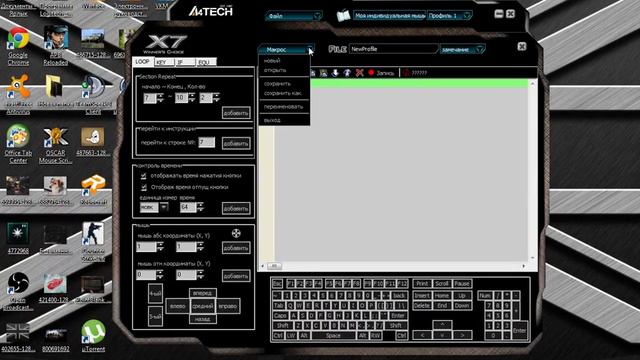The height and width of the screenshot is (360, 640).
Task: Click the go-to line number input field
Action: click(x=207, y=142)
